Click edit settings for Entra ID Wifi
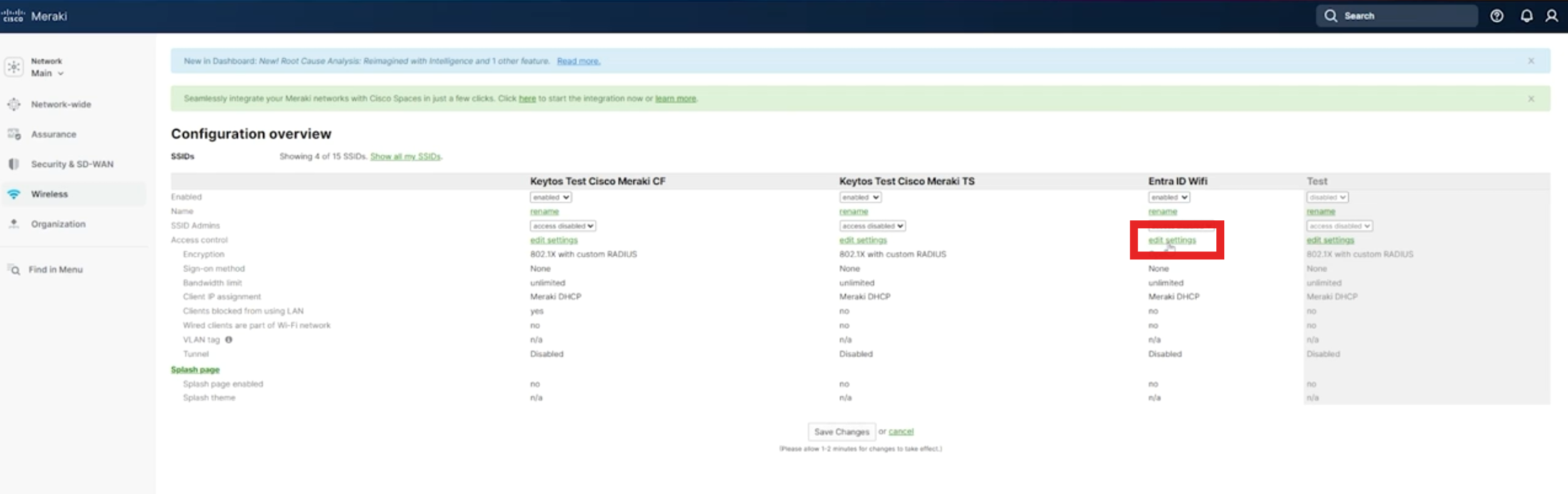 click(1172, 240)
